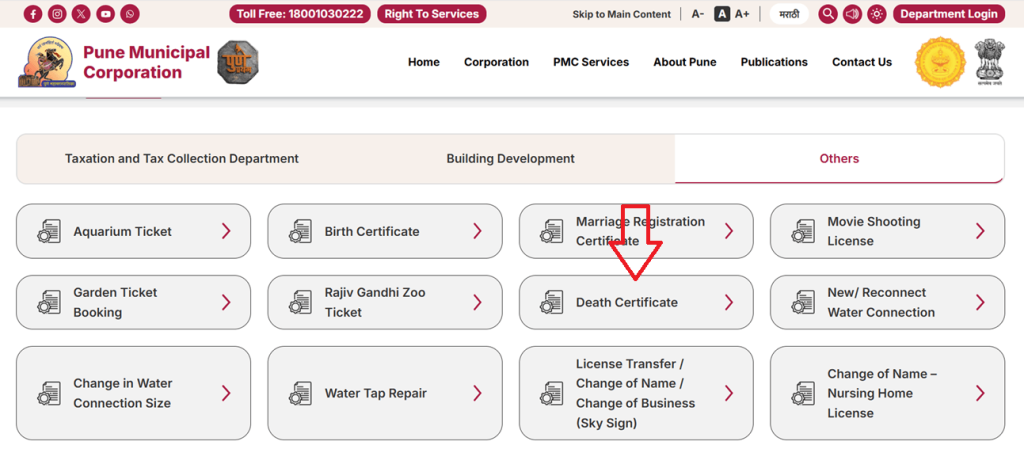Click the Pune Municipal Corporation horse logo
1024x449 pixels.
point(47,63)
